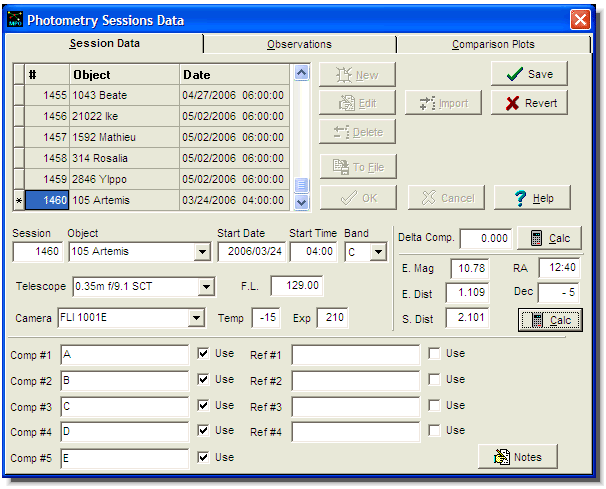The image size is (606, 489).
Task: Click the F.L. value field
Action: click(296, 286)
